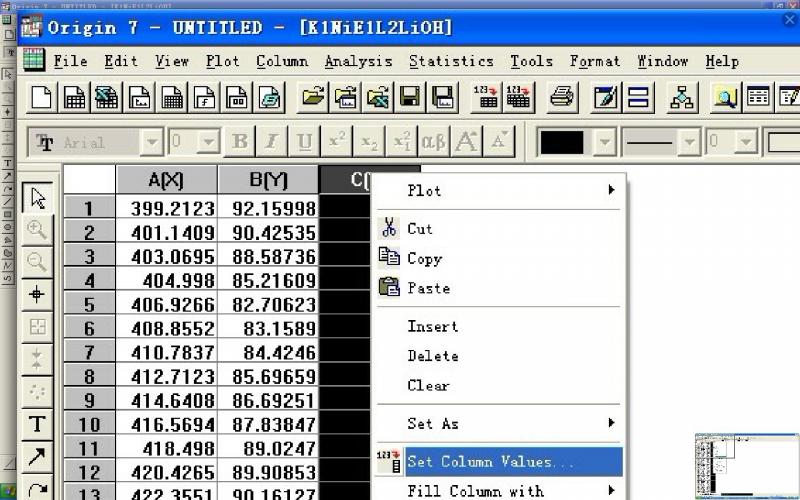The image size is (800, 500).
Task: Click the Save Template disk icon
Action: [442, 96]
